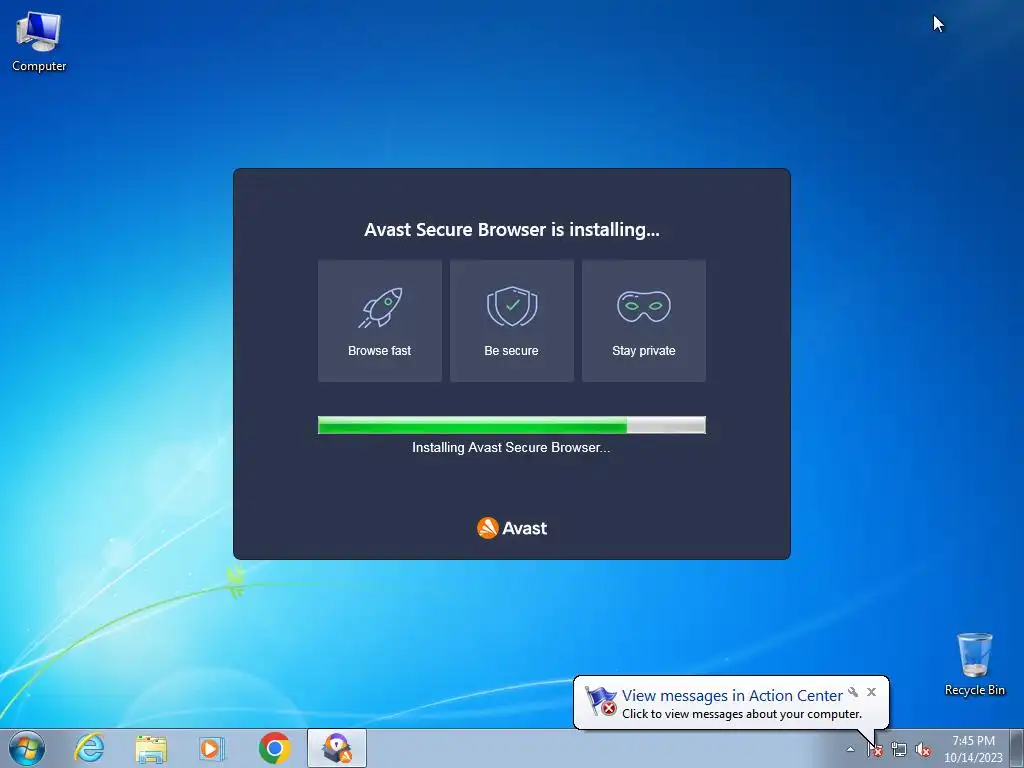1024x768 pixels.
Task: Click the Browse fast rocket icon
Action: (x=380, y=308)
